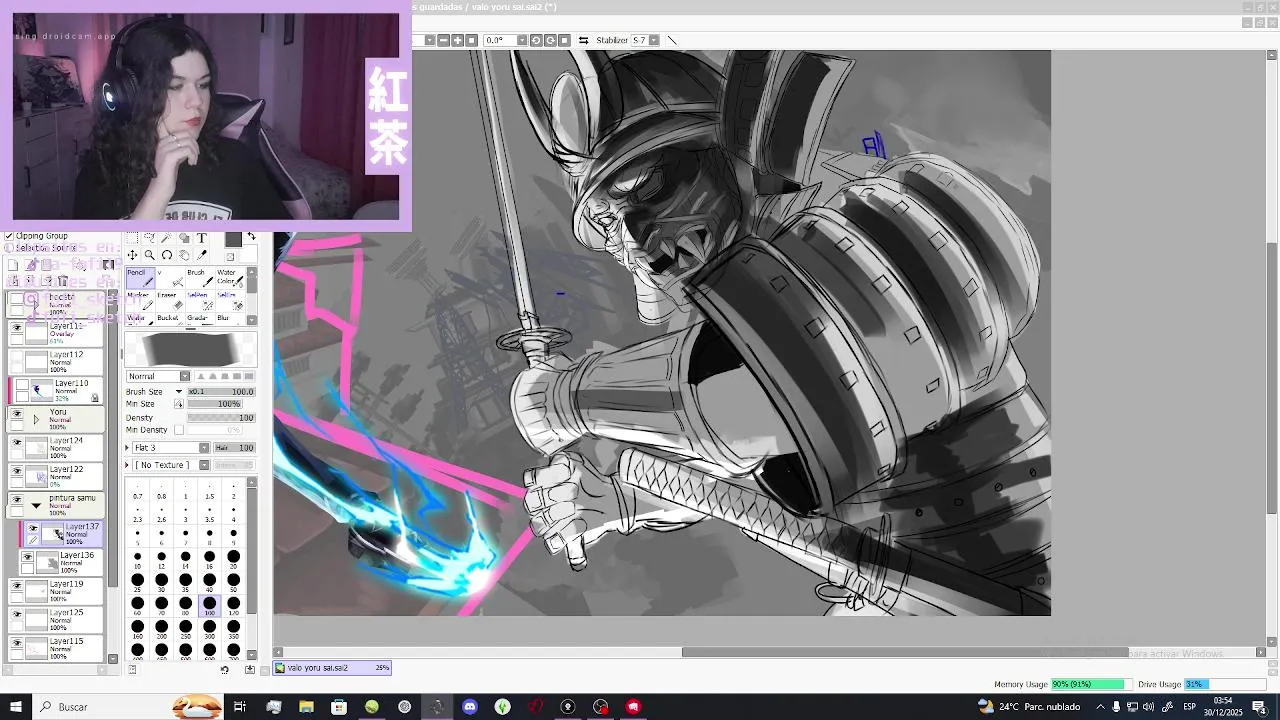The image size is (1280, 720).
Task: Expand the brush shape settings triangle
Action: click(128, 448)
